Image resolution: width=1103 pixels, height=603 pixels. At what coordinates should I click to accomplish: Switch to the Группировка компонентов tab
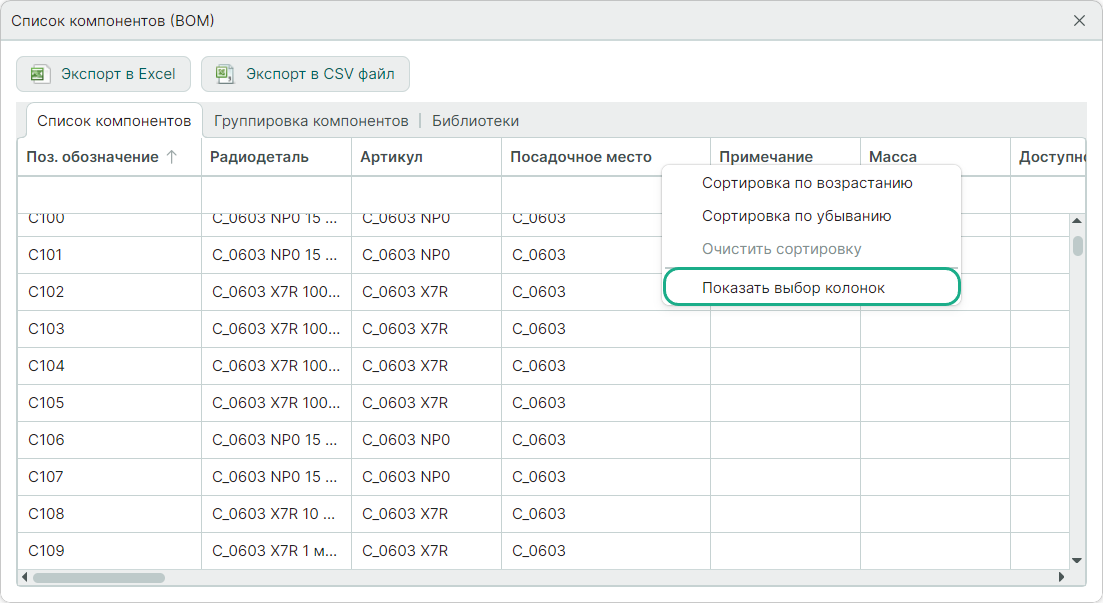pyautogui.click(x=311, y=121)
